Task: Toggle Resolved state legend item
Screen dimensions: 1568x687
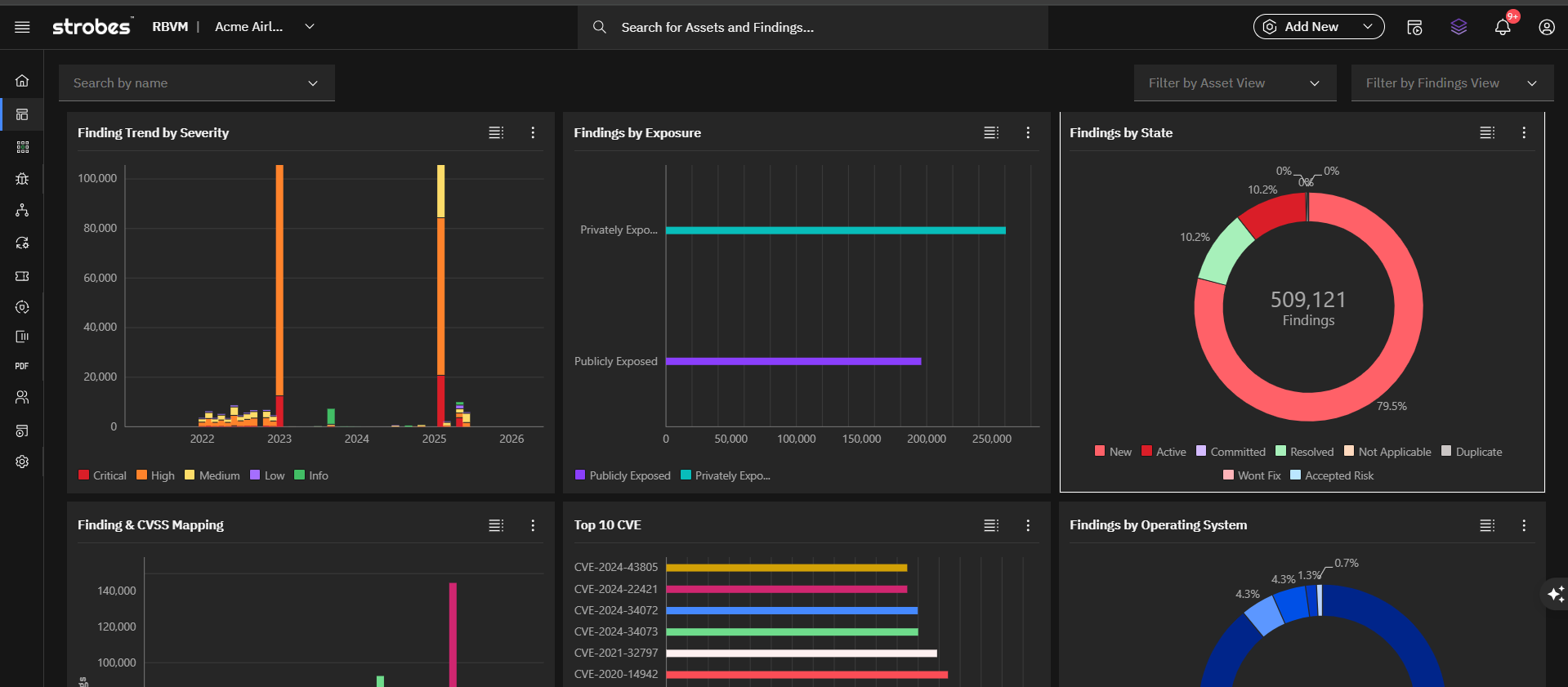Action: [1304, 452]
